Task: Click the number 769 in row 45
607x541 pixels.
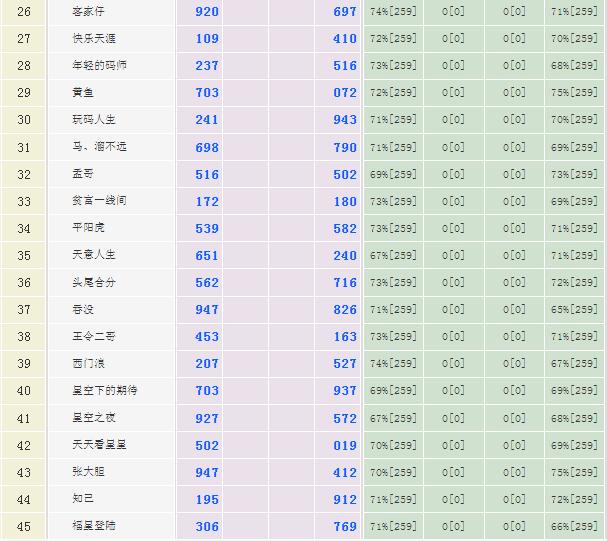Action: click(345, 526)
